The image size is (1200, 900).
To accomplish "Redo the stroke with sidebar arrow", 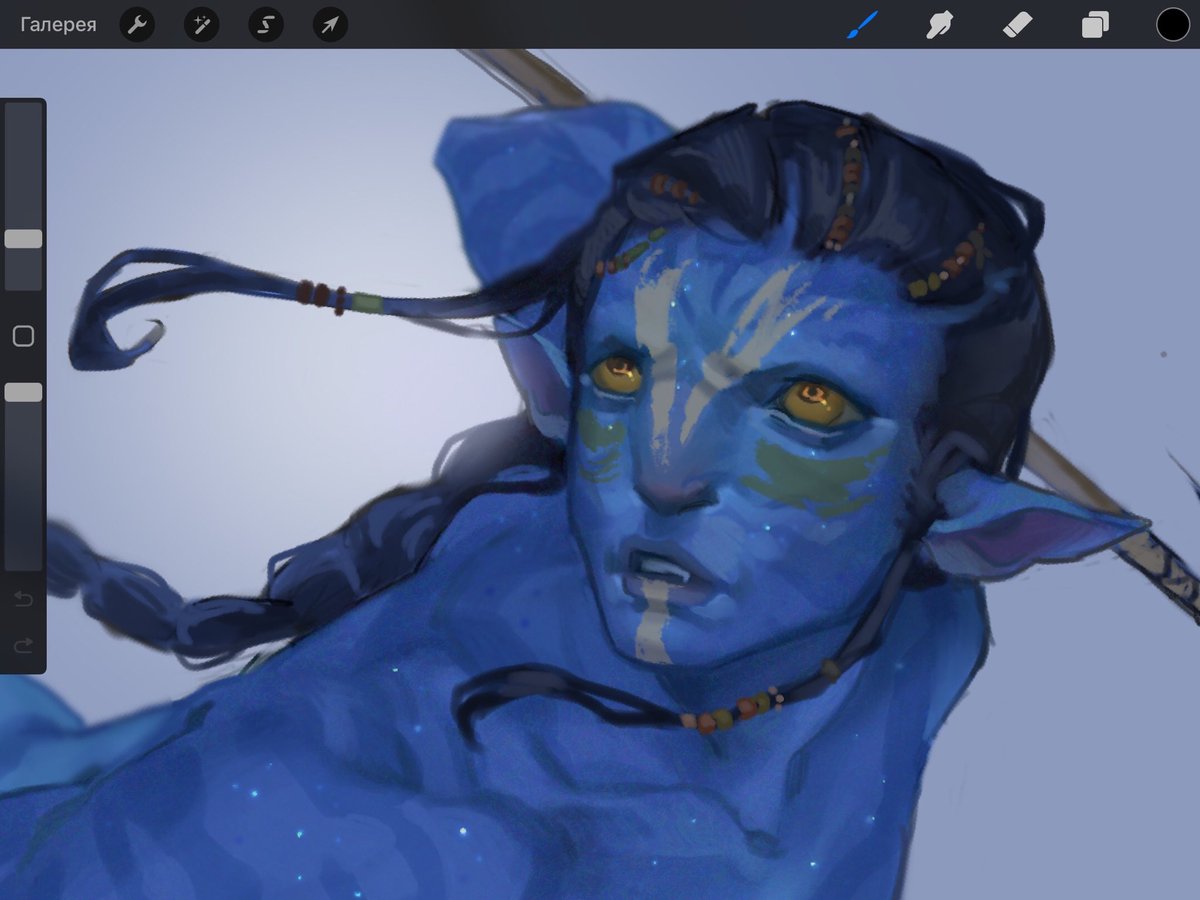I will tap(23, 647).
